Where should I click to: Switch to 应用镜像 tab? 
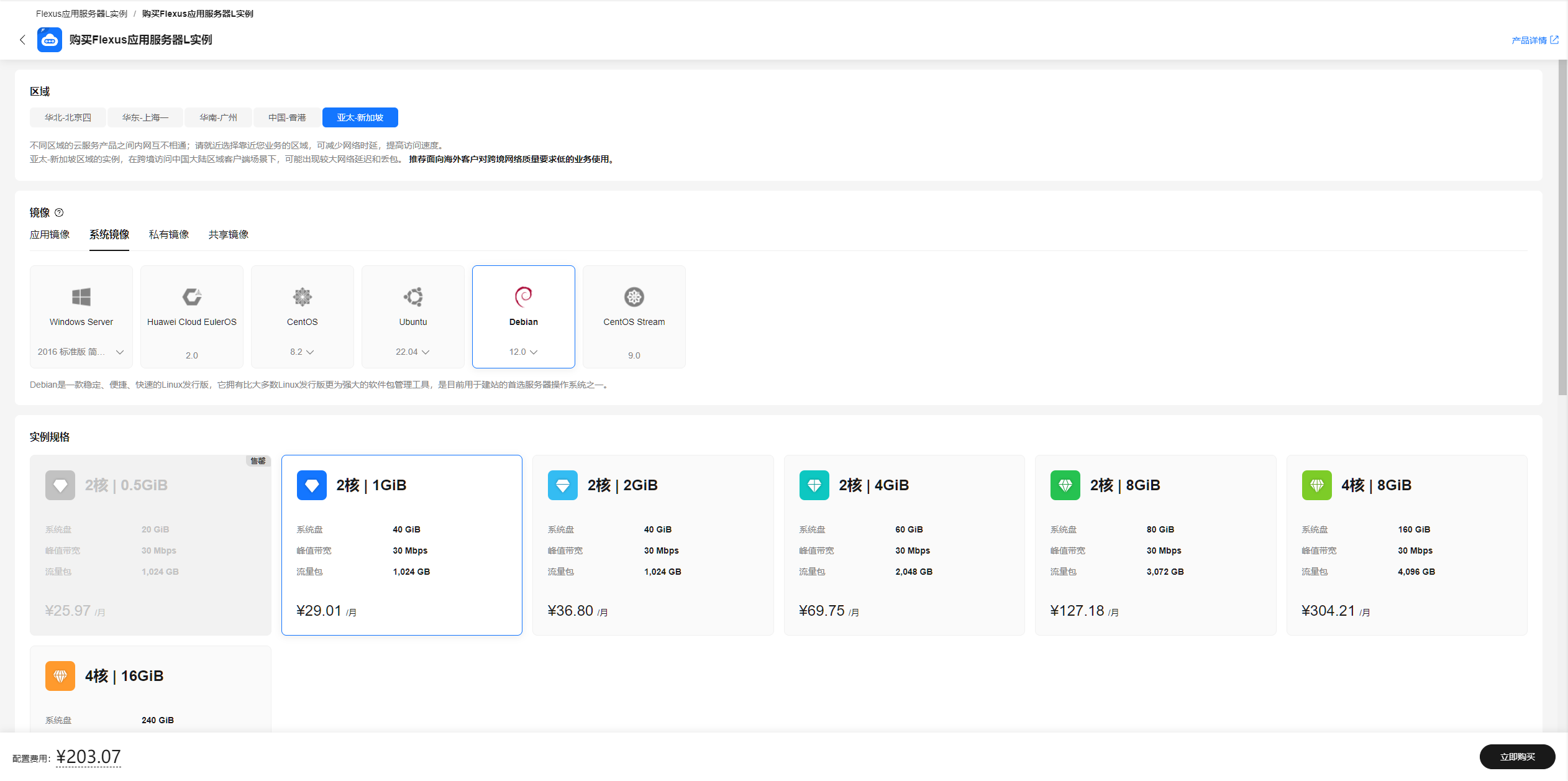pyautogui.click(x=50, y=234)
